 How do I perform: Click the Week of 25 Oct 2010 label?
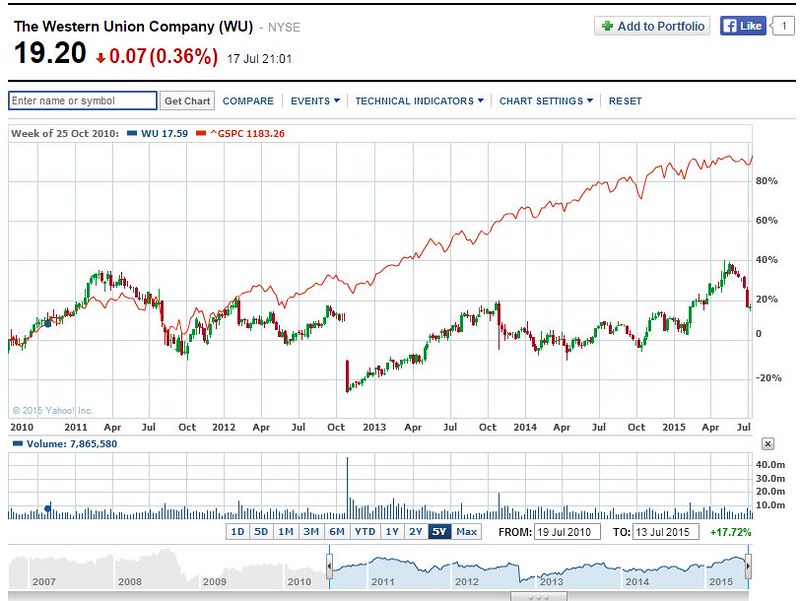(65, 134)
